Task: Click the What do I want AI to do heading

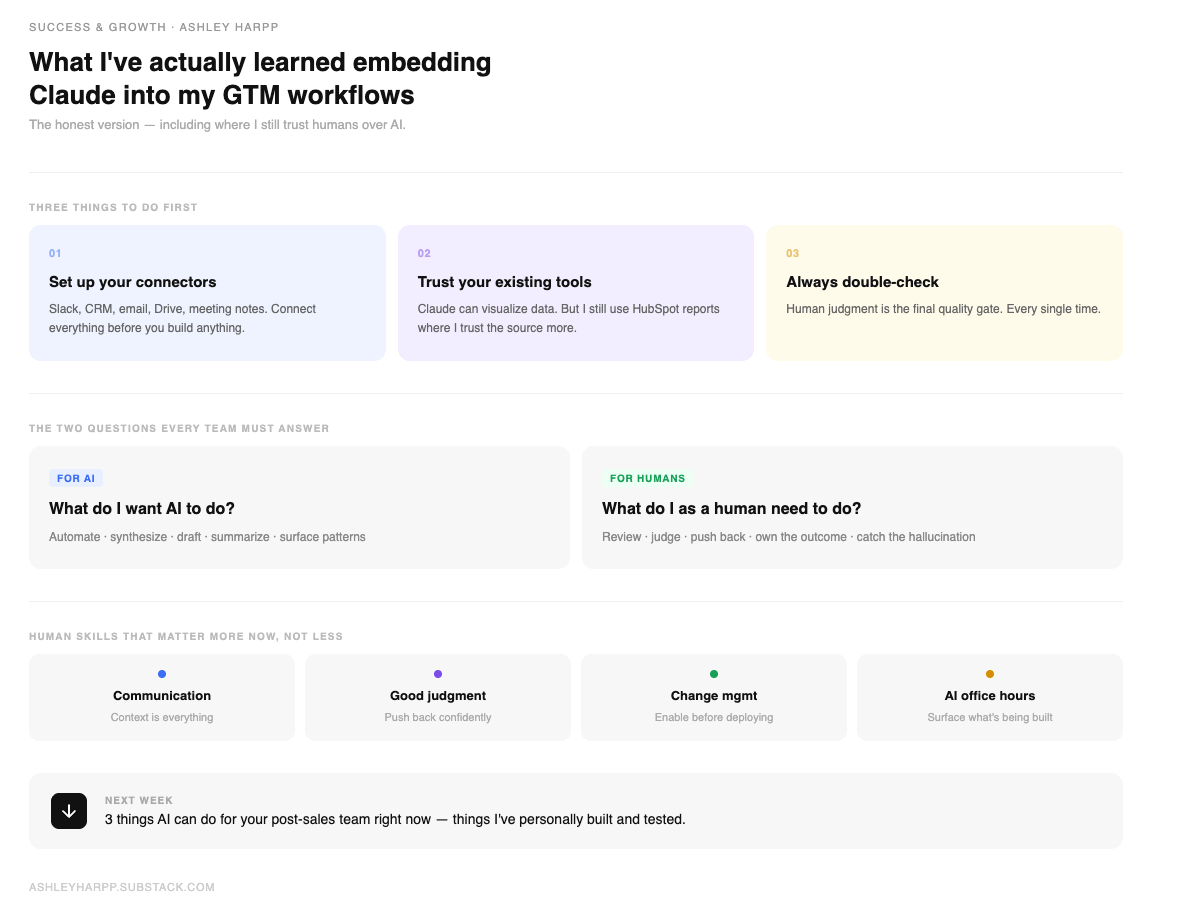Action: pyautogui.click(x=142, y=508)
